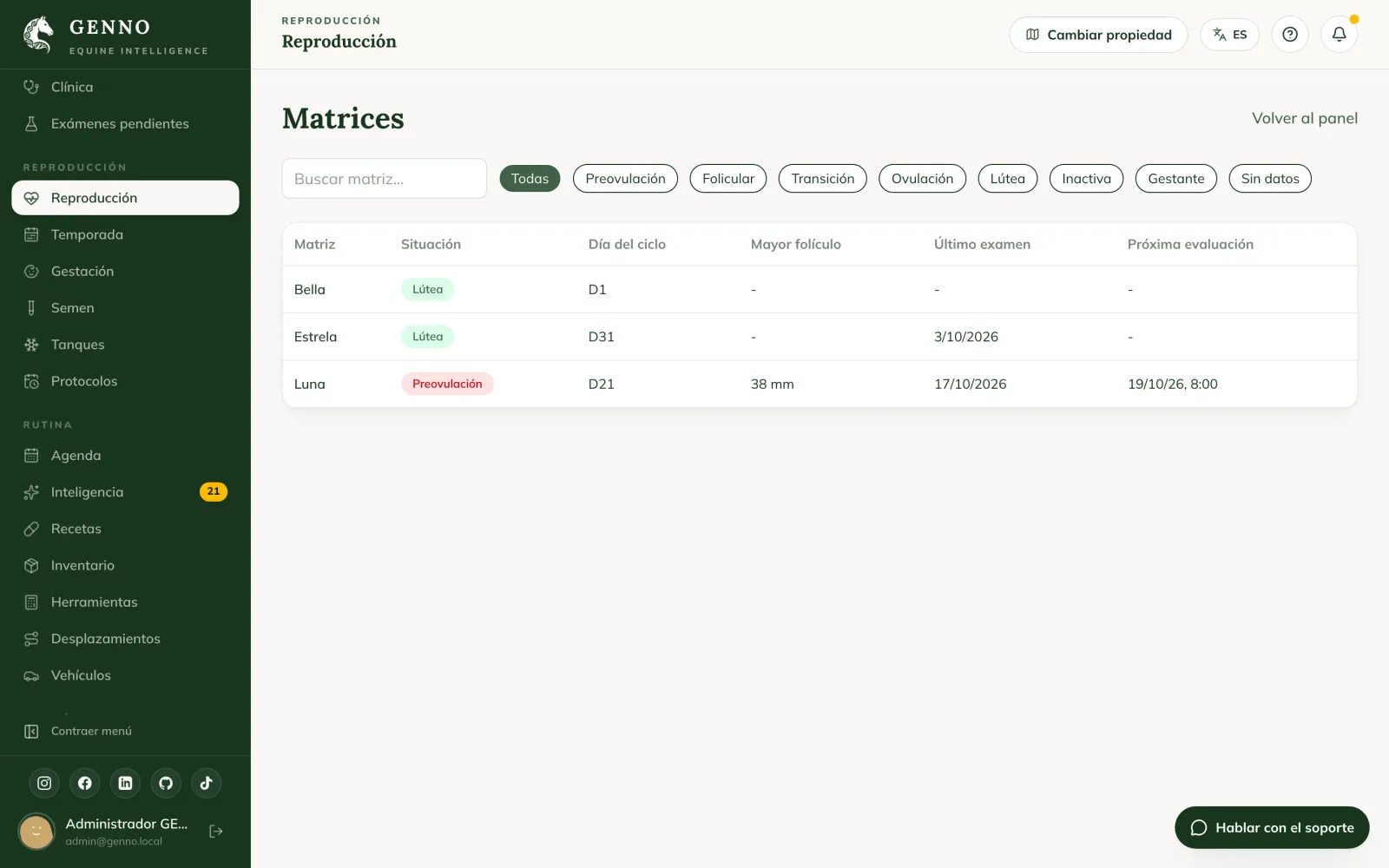This screenshot has height=868, width=1389.
Task: Open Semen section
Action: point(125,307)
